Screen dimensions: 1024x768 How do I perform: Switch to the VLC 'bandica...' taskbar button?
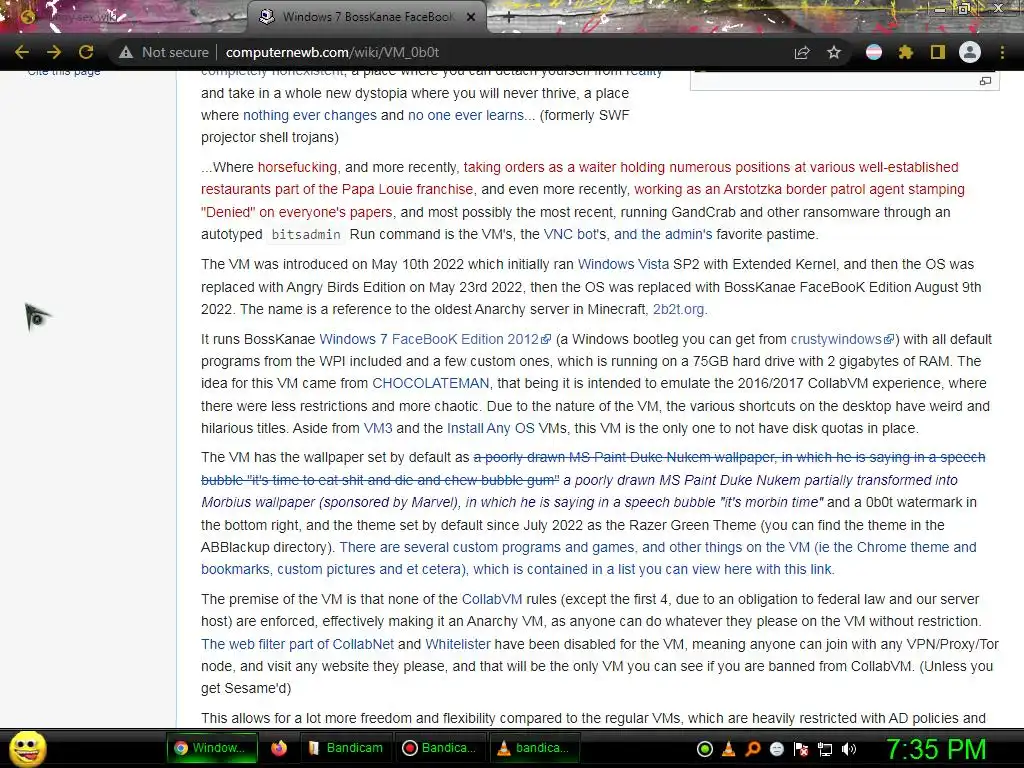click(x=535, y=748)
